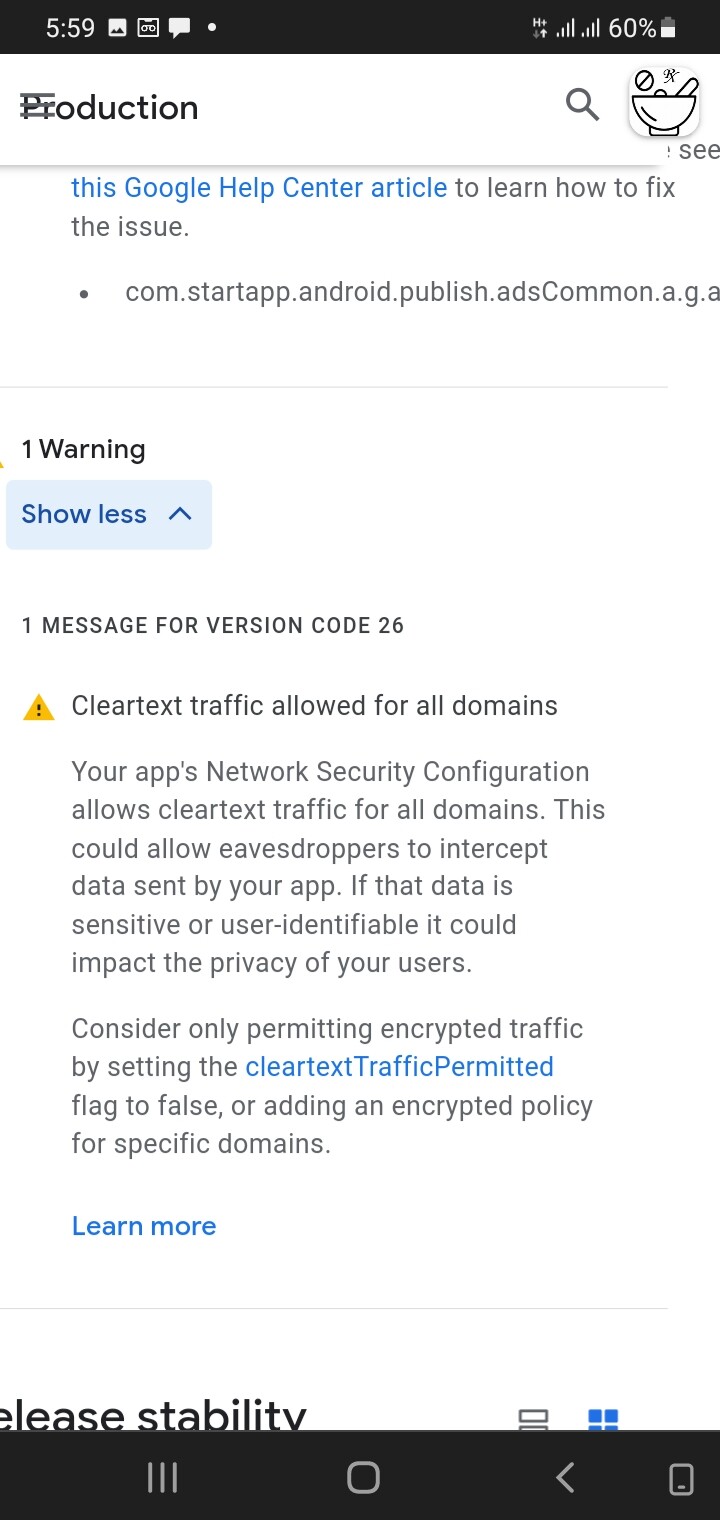Click the Learn more link
Screen dimensions: 720x1520
144,1227
